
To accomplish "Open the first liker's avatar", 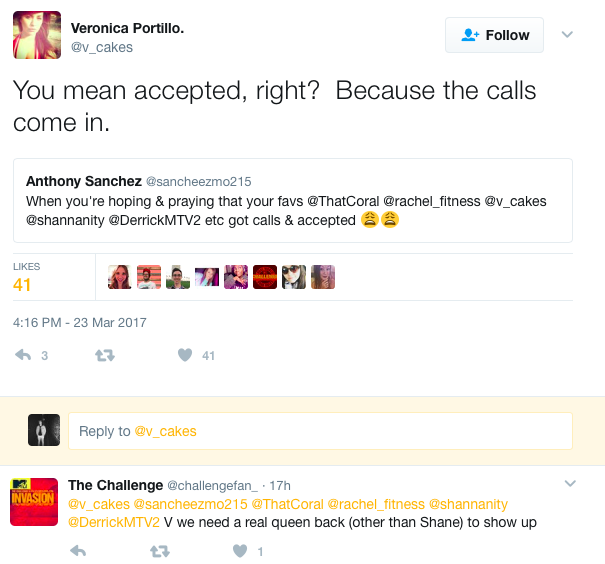I will (120, 277).
